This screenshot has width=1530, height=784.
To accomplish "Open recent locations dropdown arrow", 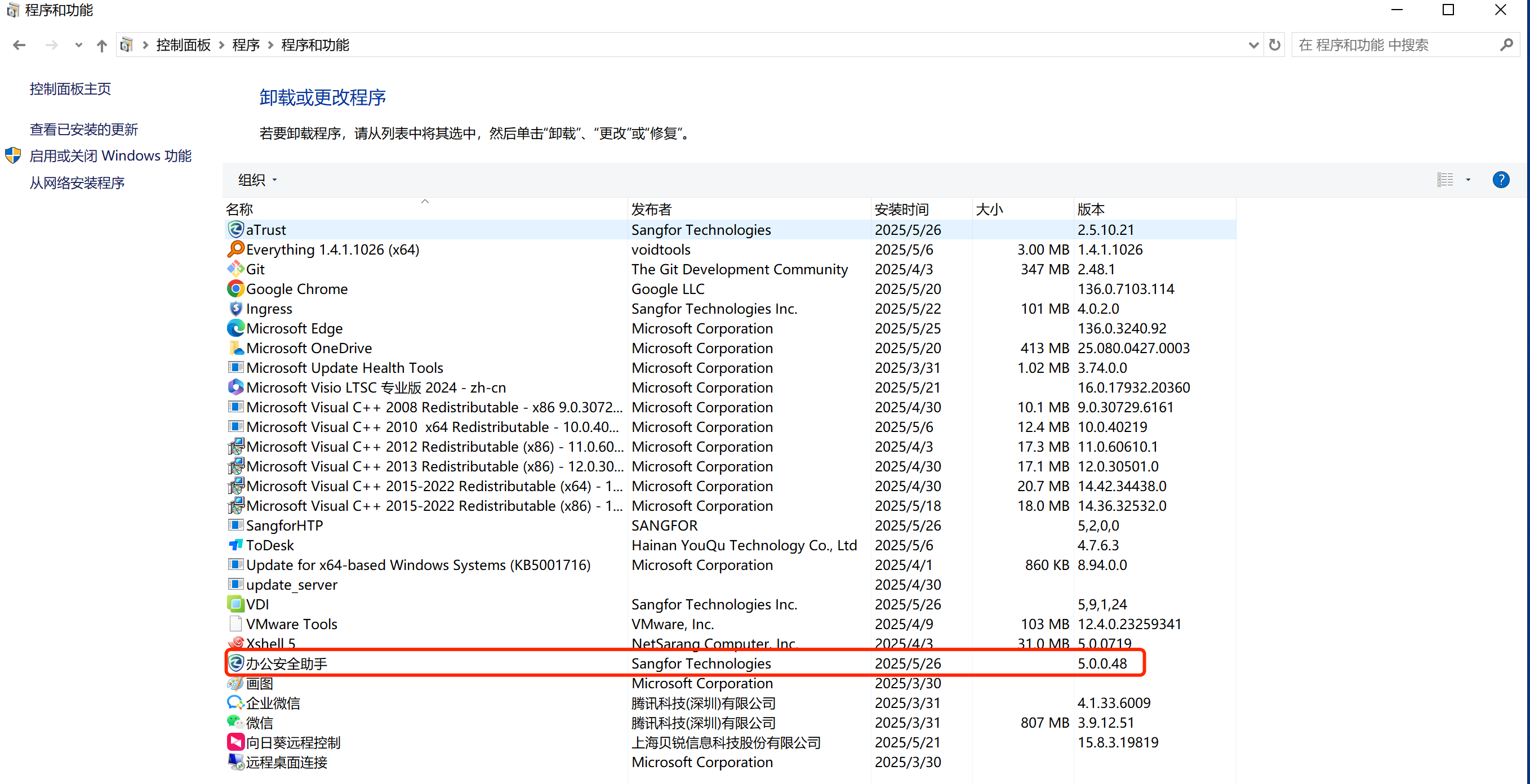I will pos(78,45).
